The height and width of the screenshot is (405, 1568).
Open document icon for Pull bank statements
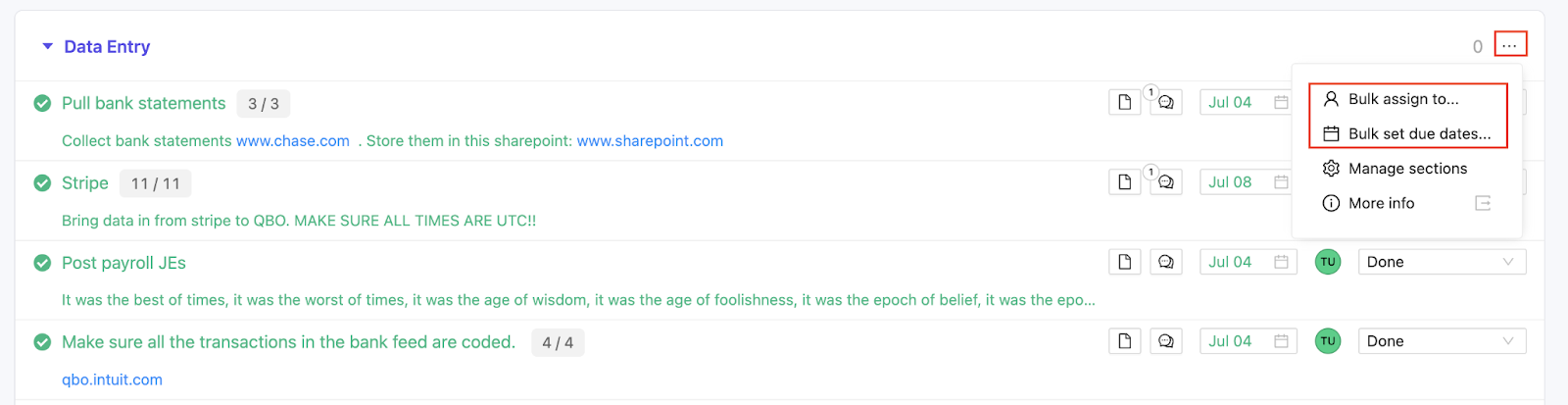point(1125,102)
